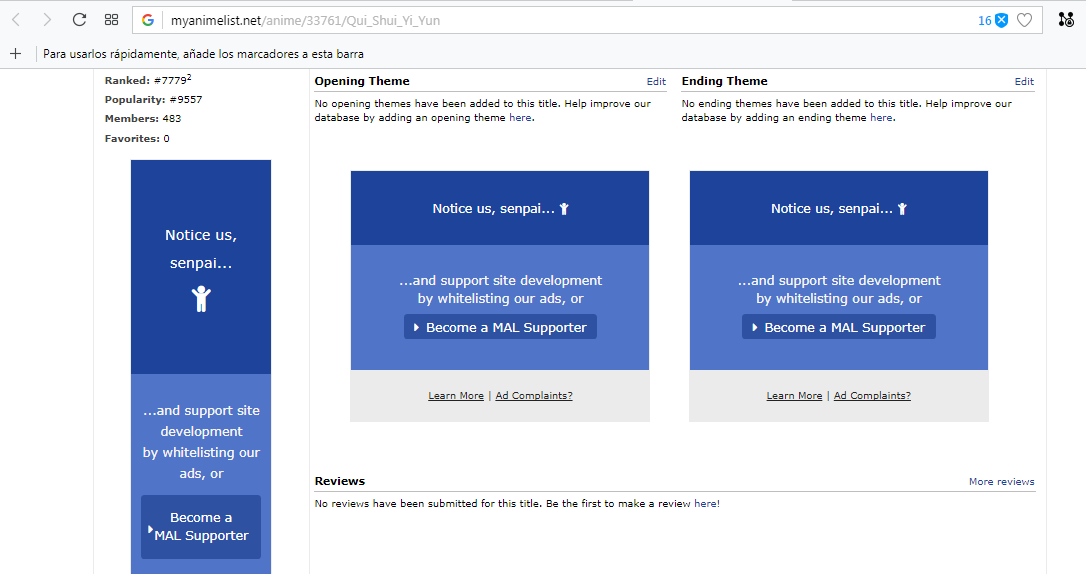Open the speed dial grid icon
The image size is (1086, 574).
[112, 20]
